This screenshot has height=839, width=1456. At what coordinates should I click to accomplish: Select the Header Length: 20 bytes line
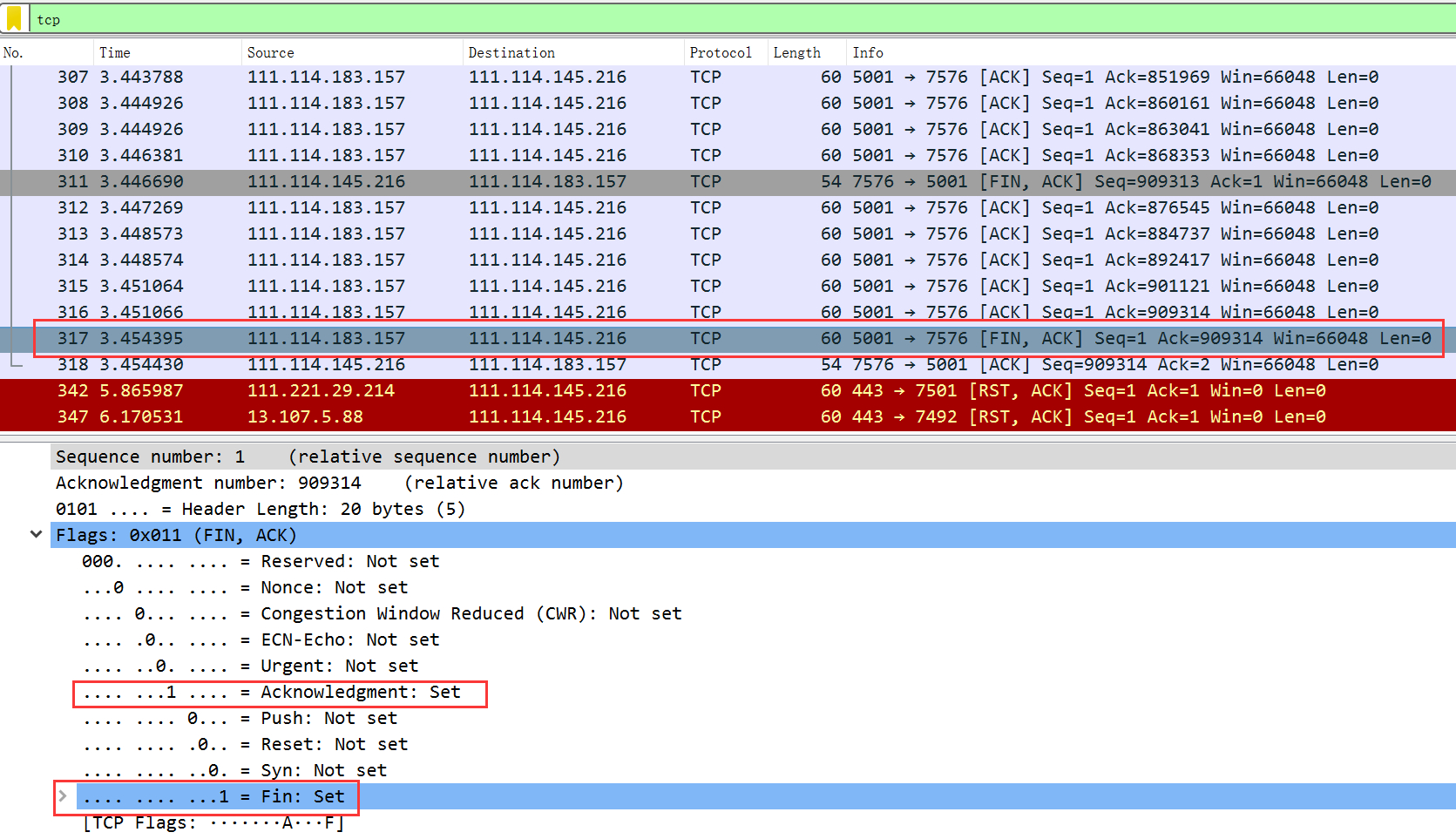(x=260, y=509)
